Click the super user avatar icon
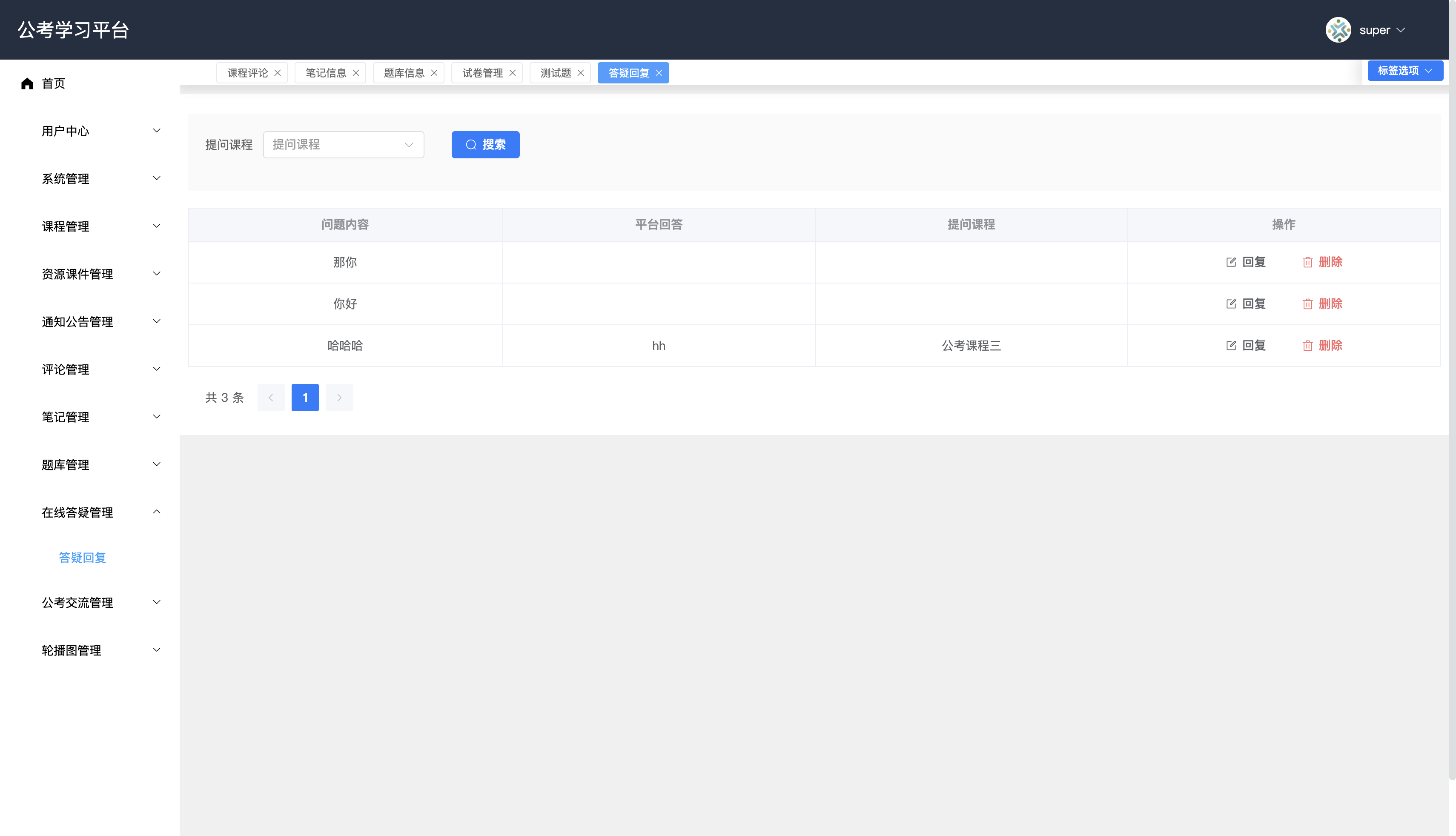 1338,30
